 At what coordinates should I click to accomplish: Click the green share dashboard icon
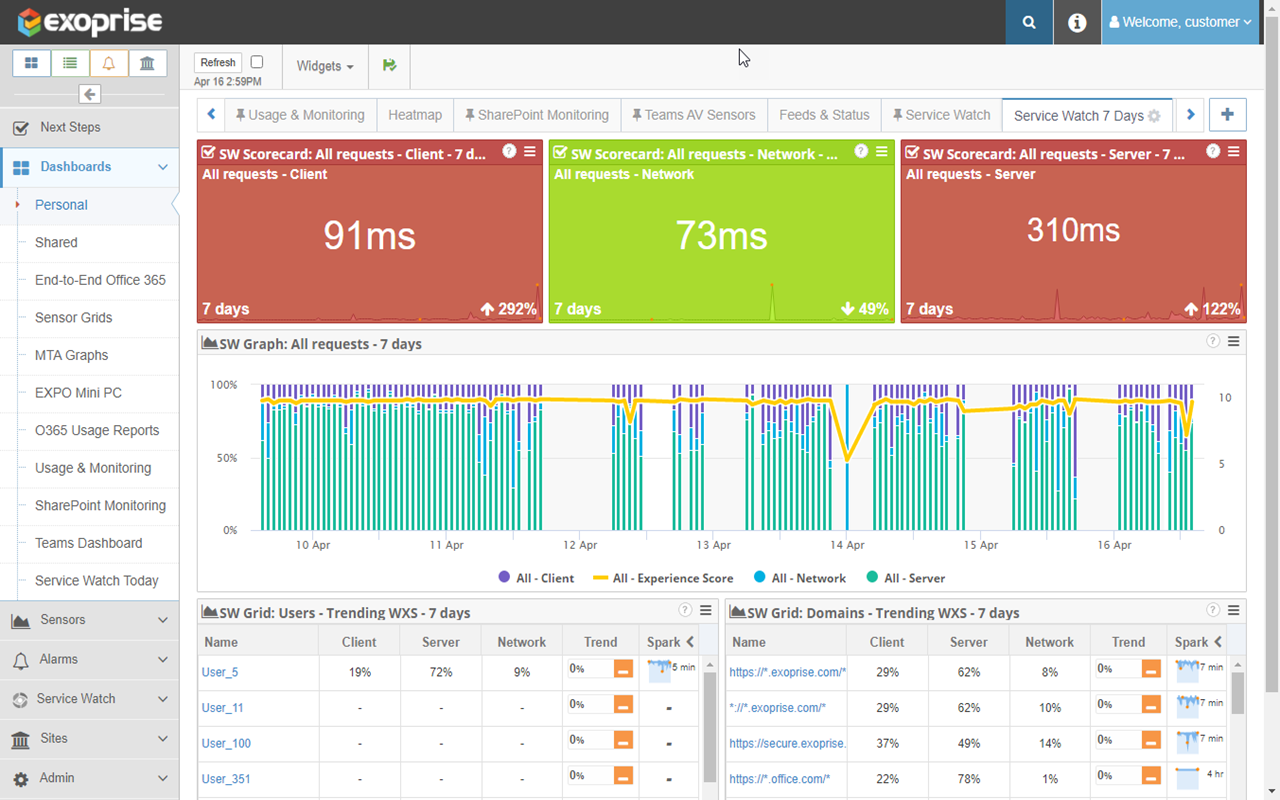pos(389,65)
